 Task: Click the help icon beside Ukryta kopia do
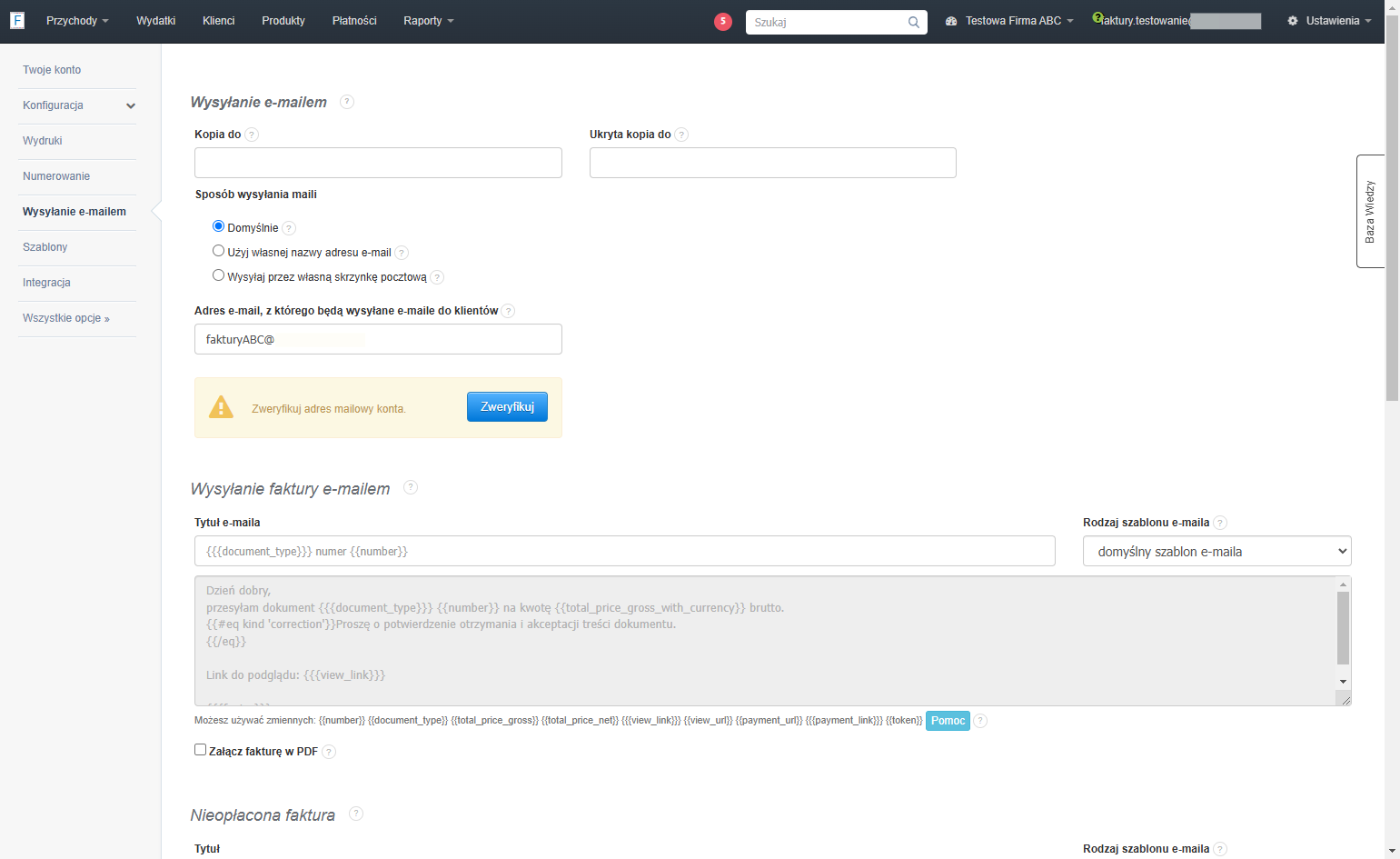681,135
